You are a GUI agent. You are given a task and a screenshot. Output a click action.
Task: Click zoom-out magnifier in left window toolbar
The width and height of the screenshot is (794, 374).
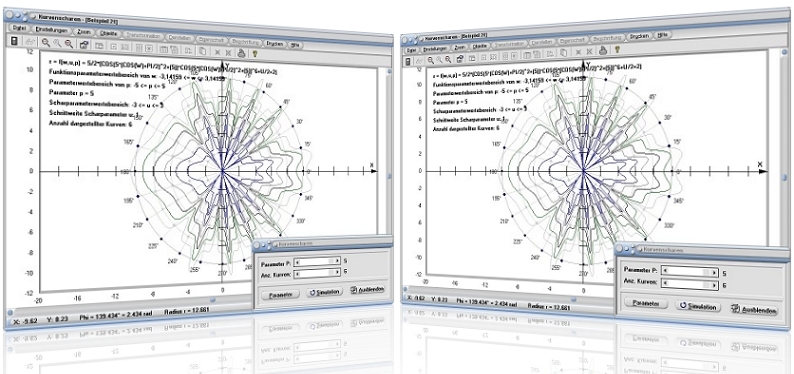coord(68,44)
